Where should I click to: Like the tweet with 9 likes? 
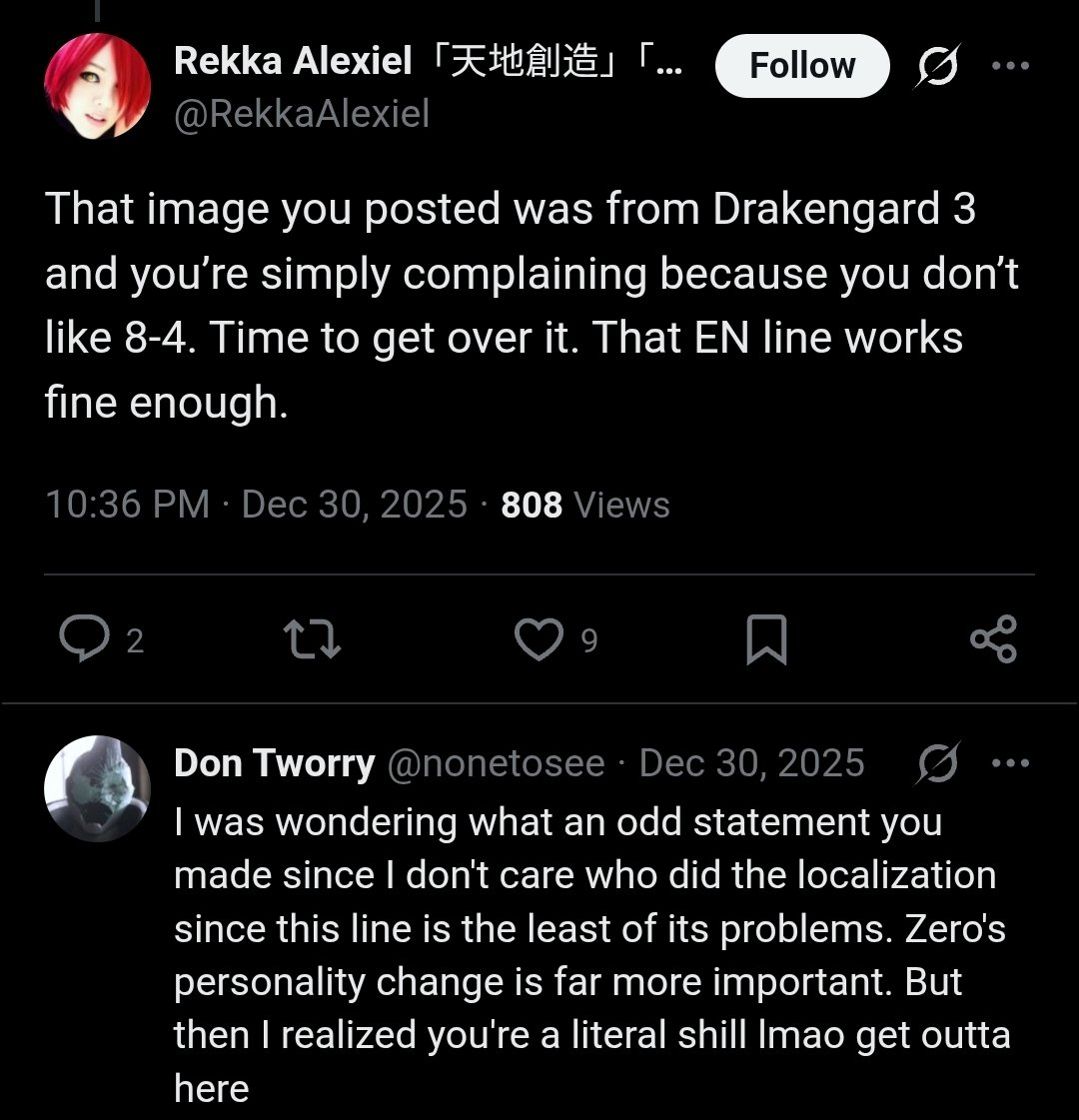539,639
